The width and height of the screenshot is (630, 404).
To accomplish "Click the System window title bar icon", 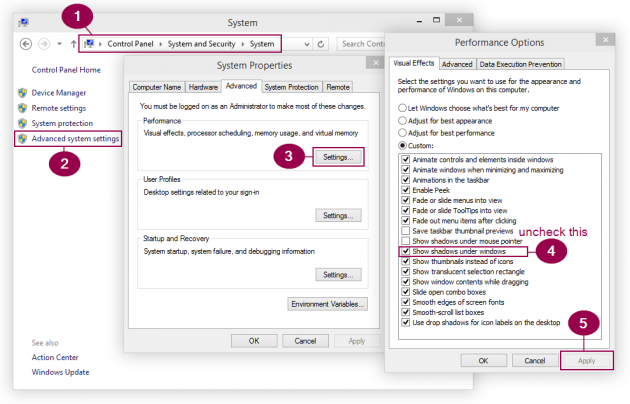I will pos(24,19).
